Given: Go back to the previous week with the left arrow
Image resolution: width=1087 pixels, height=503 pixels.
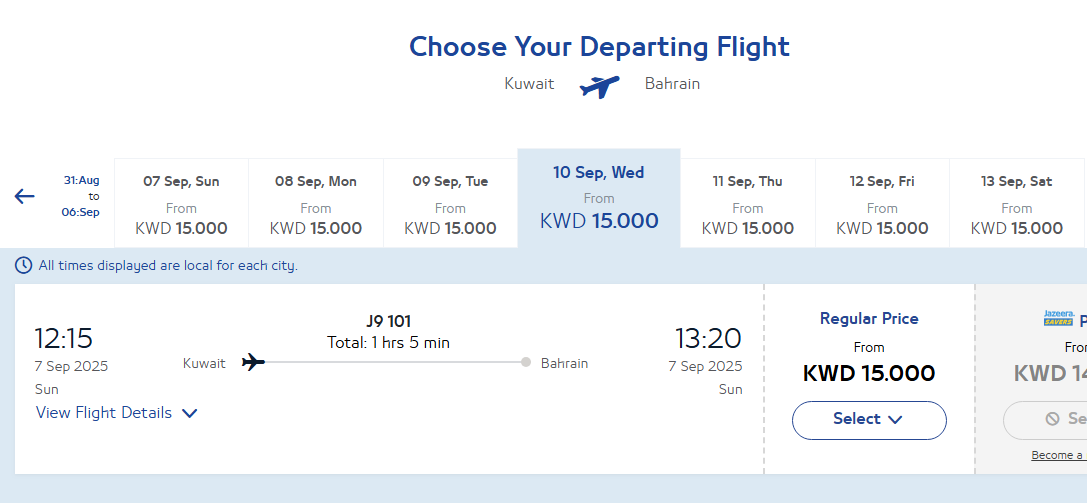Looking at the screenshot, I should click(x=24, y=197).
